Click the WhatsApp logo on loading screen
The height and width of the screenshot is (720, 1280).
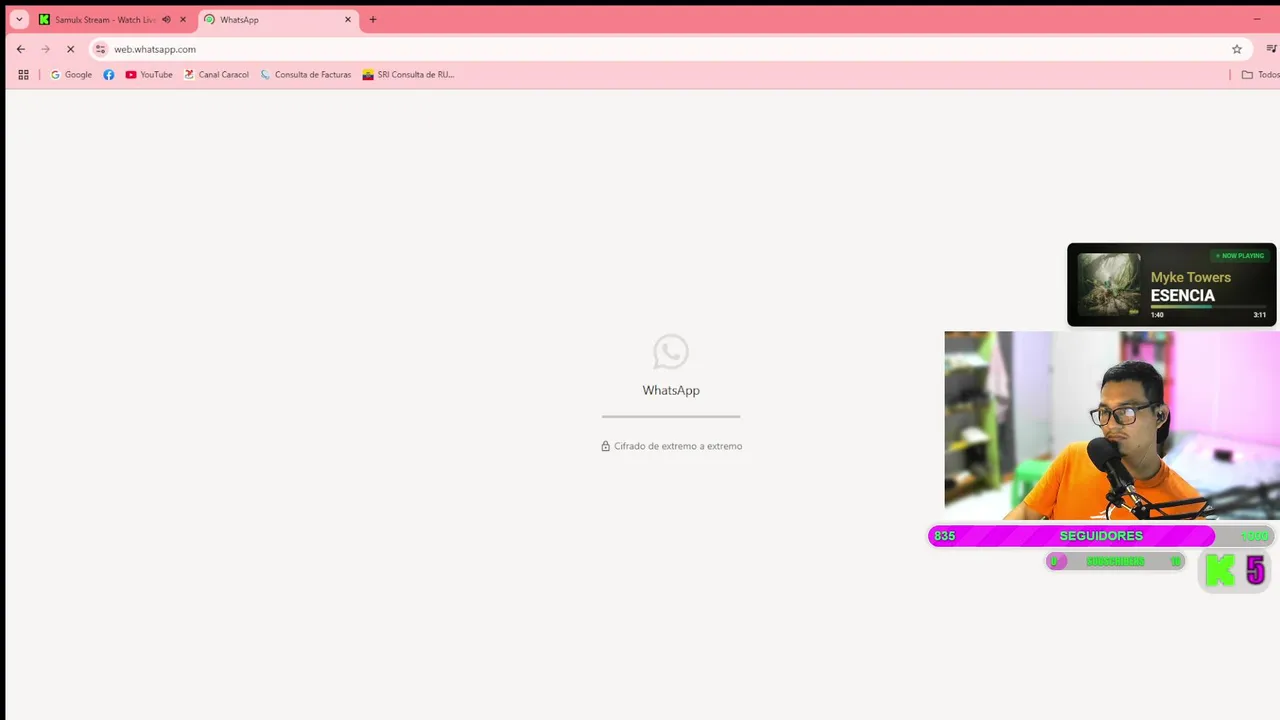(x=671, y=352)
